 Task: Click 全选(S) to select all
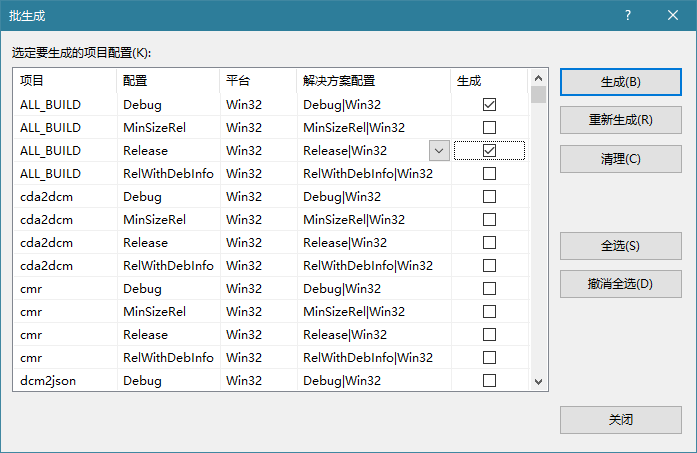(x=620, y=246)
